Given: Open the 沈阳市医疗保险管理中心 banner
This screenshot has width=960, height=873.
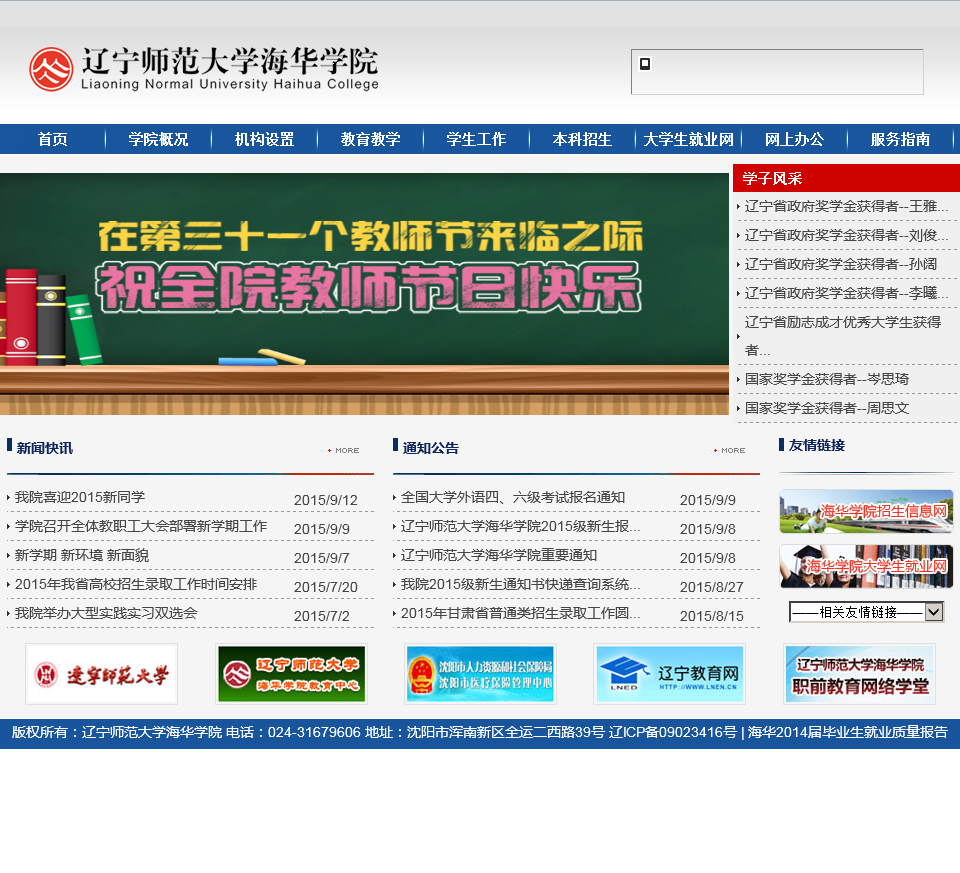Looking at the screenshot, I should coord(480,674).
